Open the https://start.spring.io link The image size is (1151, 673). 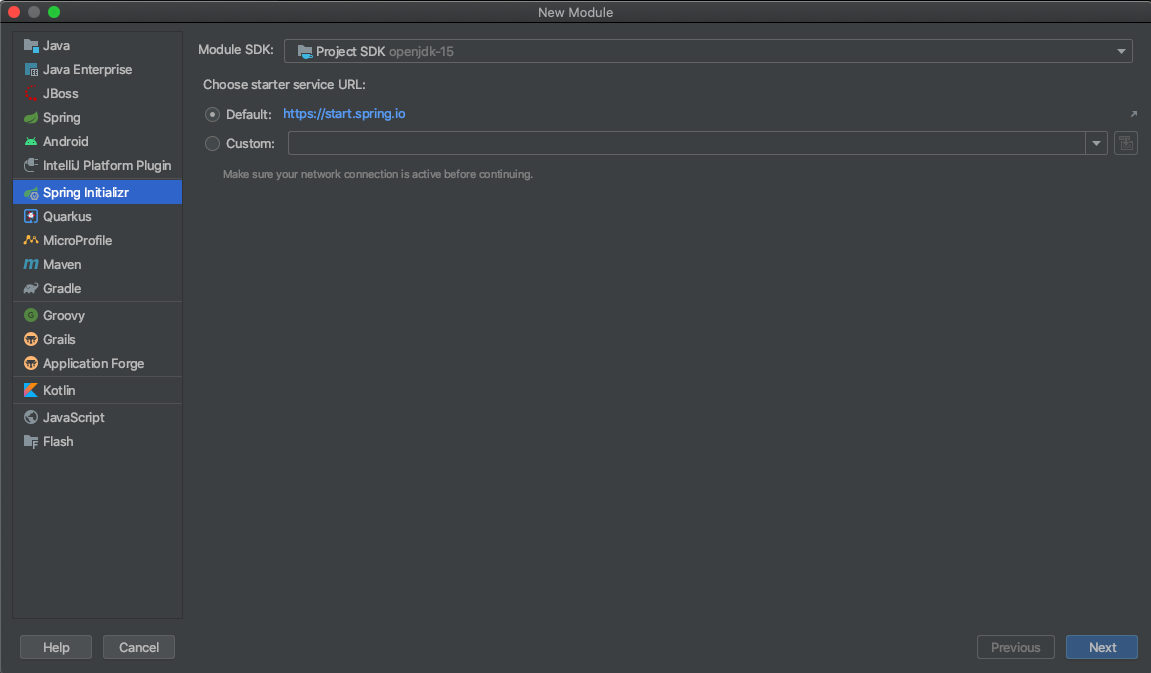[344, 114]
